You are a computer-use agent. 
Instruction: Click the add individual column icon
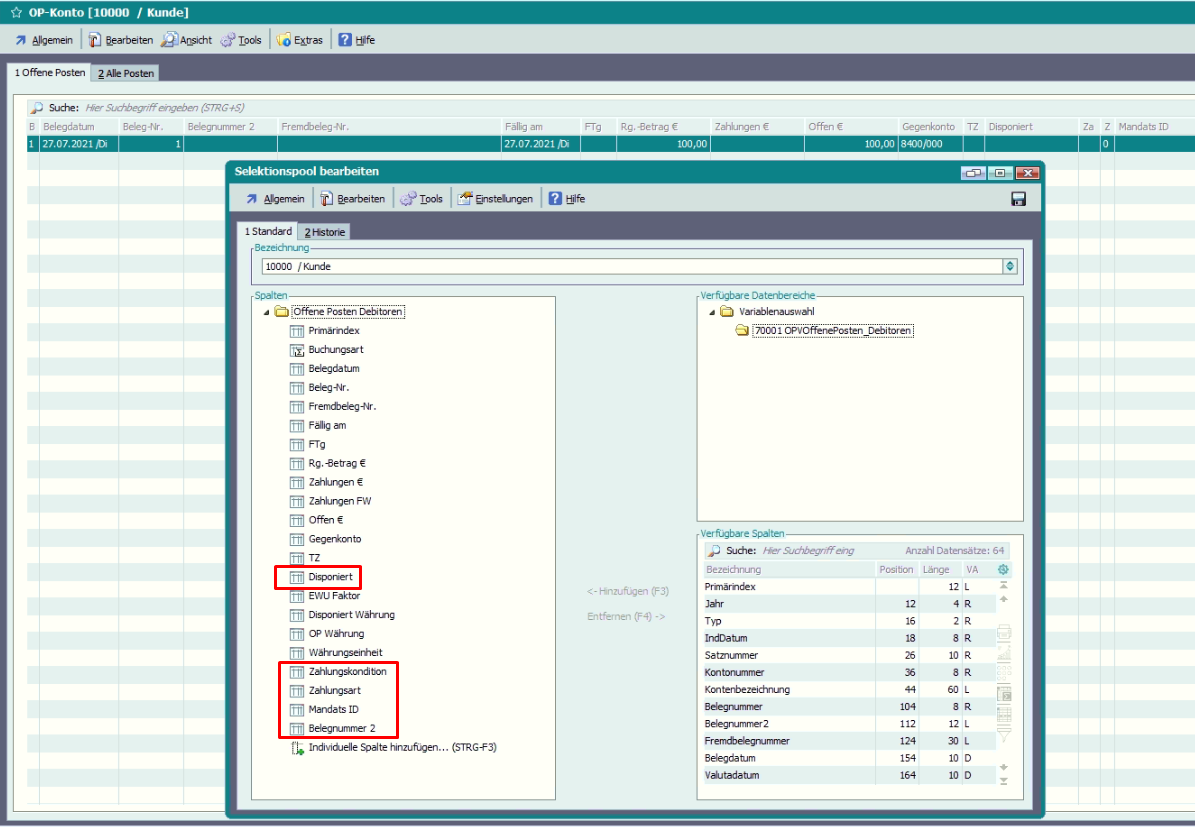(297, 747)
